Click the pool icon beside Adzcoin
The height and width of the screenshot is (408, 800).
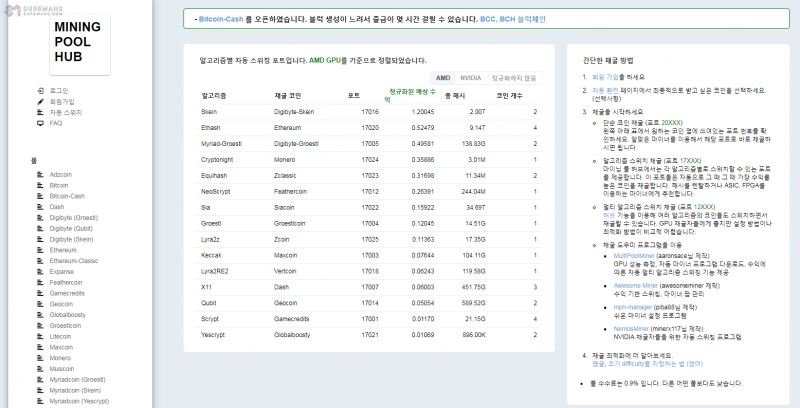[41, 174]
